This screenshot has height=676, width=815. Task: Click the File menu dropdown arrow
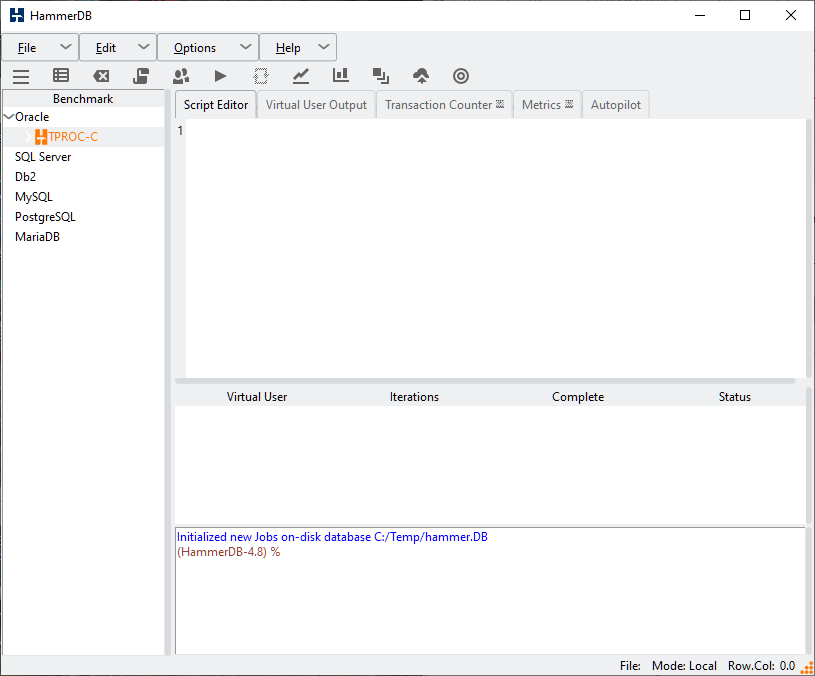tap(65, 47)
